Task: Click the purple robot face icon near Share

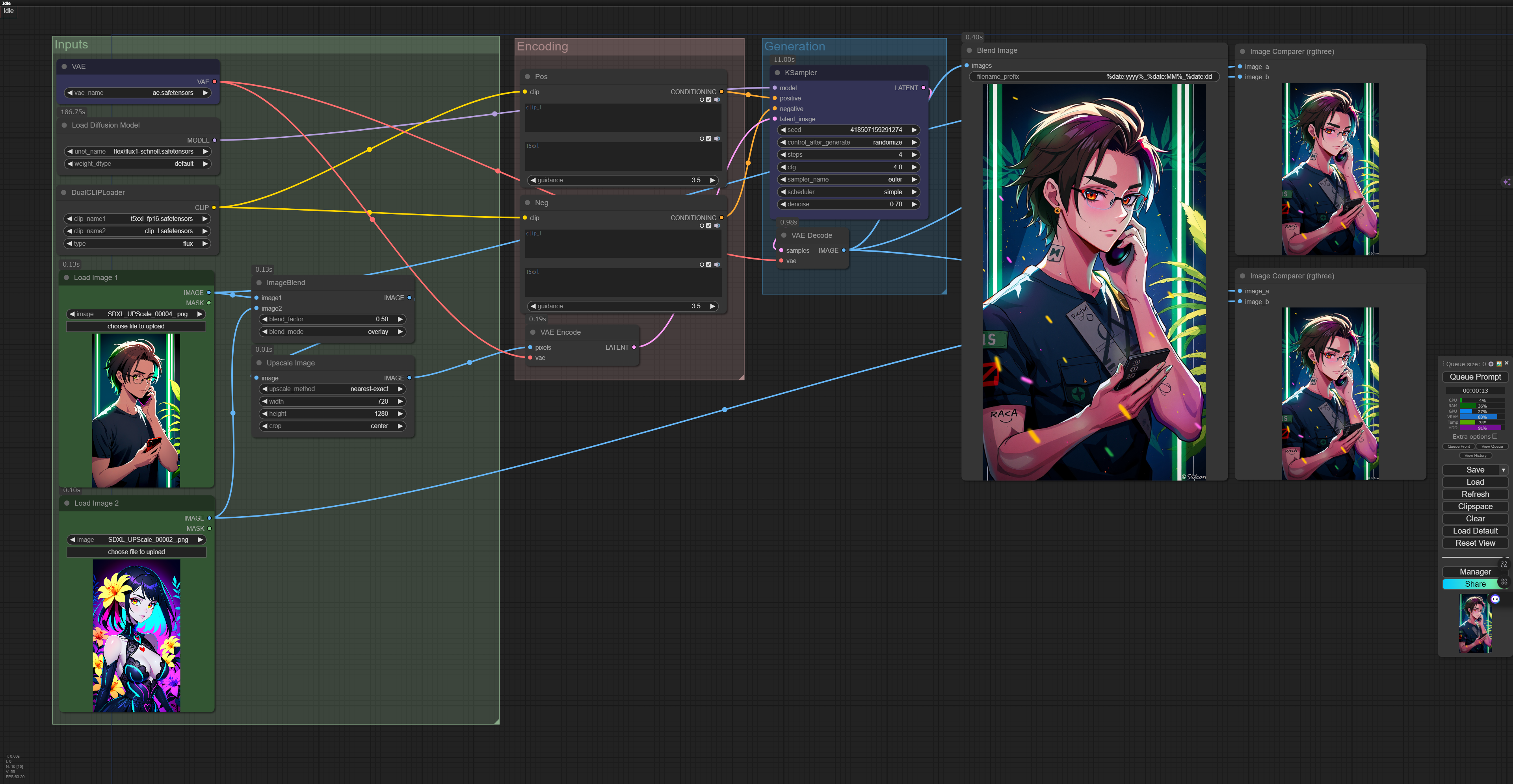Action: point(1495,599)
